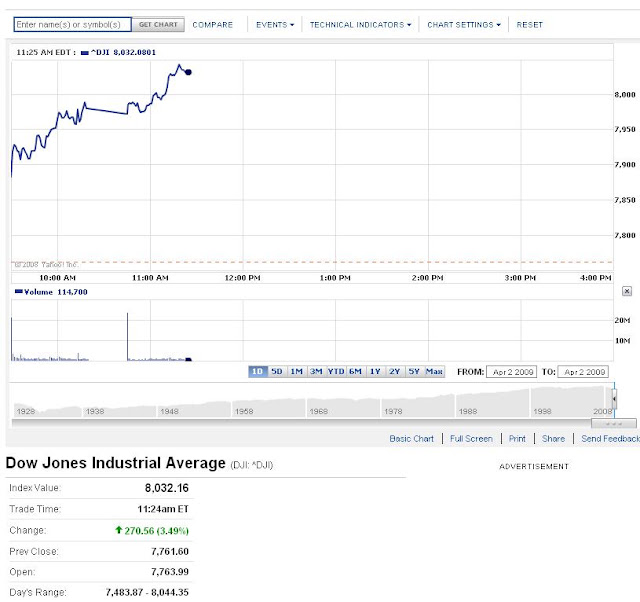The width and height of the screenshot is (640, 602).
Task: Click RESET to restore the chart
Action: click(529, 25)
